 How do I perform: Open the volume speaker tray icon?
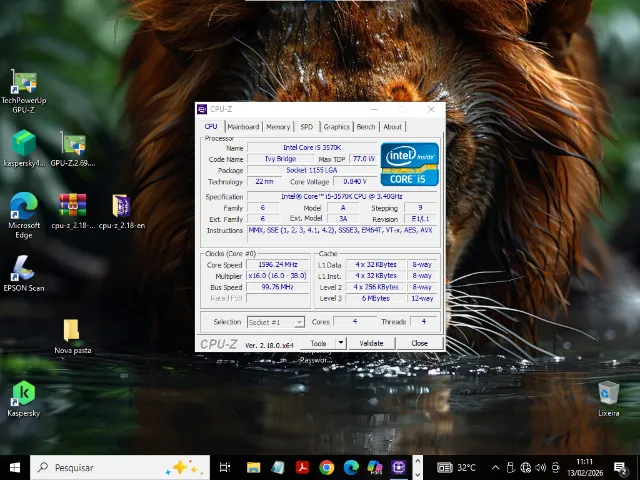tap(540, 467)
